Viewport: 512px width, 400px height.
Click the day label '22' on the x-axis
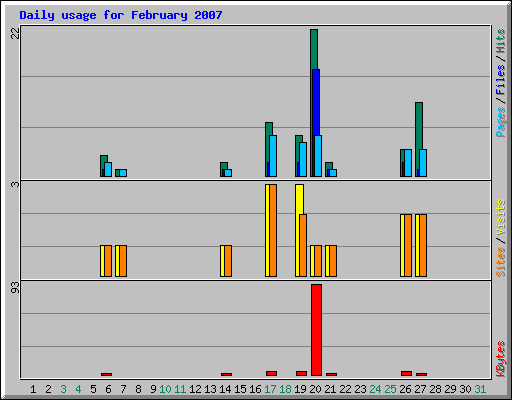point(345,389)
